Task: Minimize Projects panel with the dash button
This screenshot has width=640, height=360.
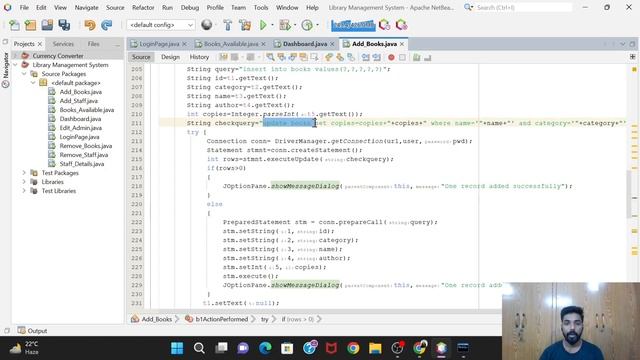Action: 118,44
